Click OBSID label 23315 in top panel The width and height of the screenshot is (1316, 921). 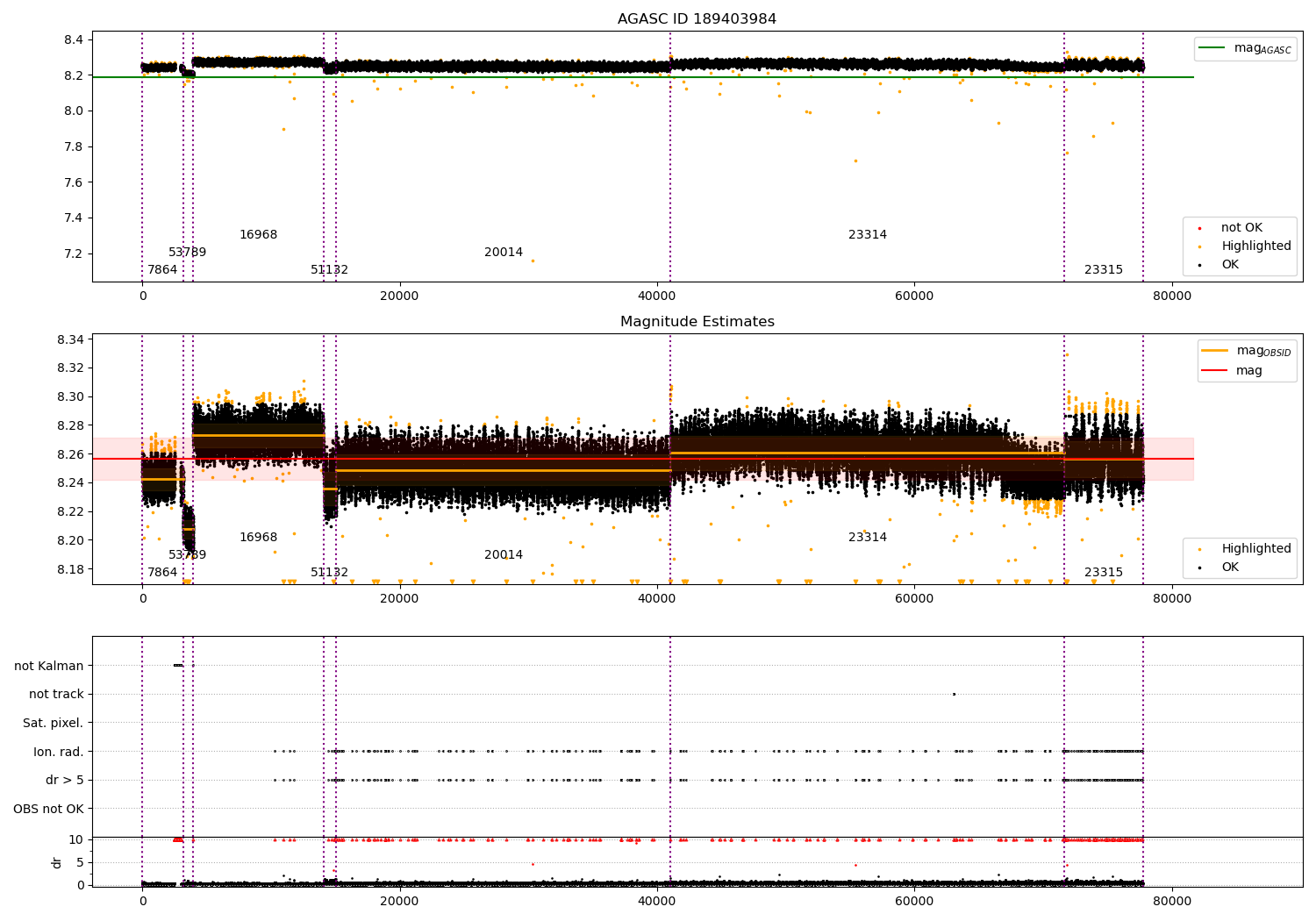point(1104,270)
